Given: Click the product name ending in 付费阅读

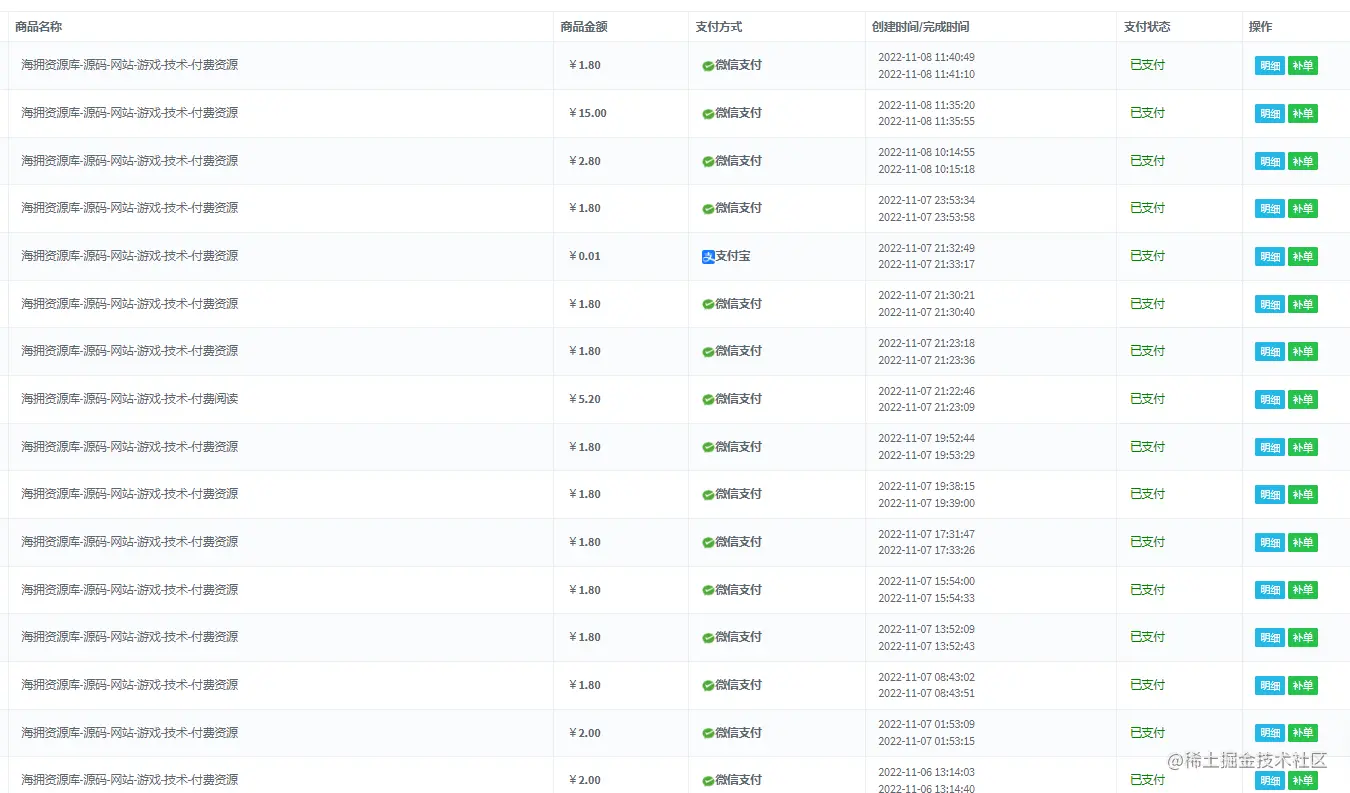Looking at the screenshot, I should click(x=130, y=400).
